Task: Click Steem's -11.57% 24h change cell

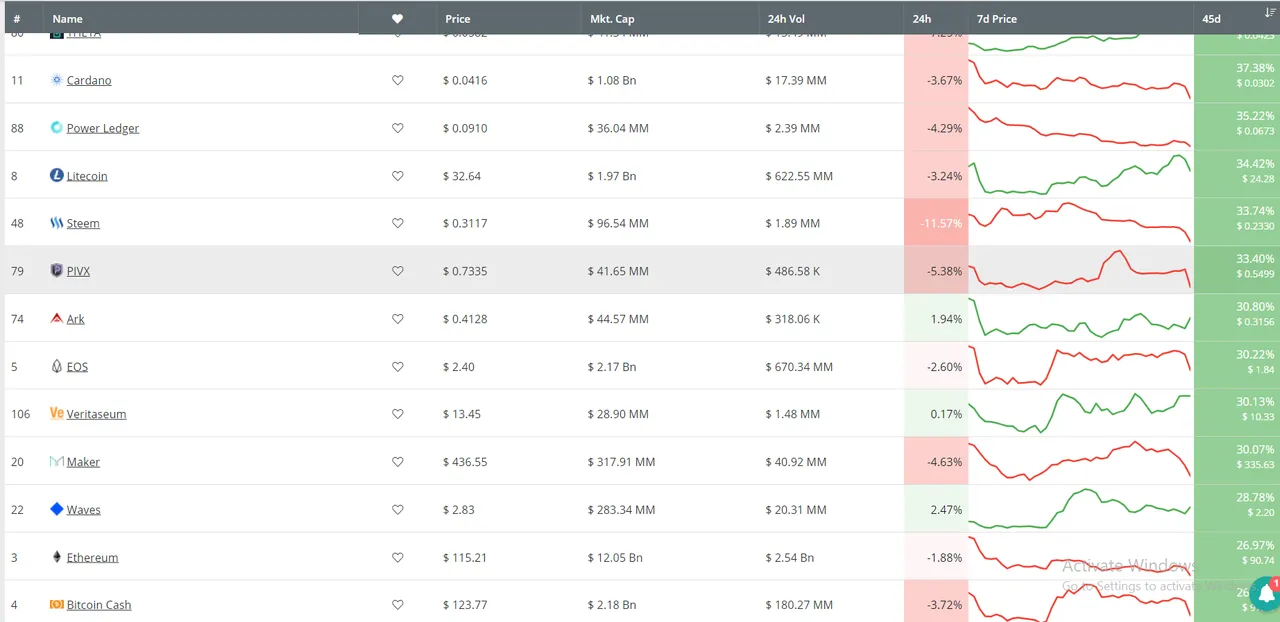Action: coord(936,223)
